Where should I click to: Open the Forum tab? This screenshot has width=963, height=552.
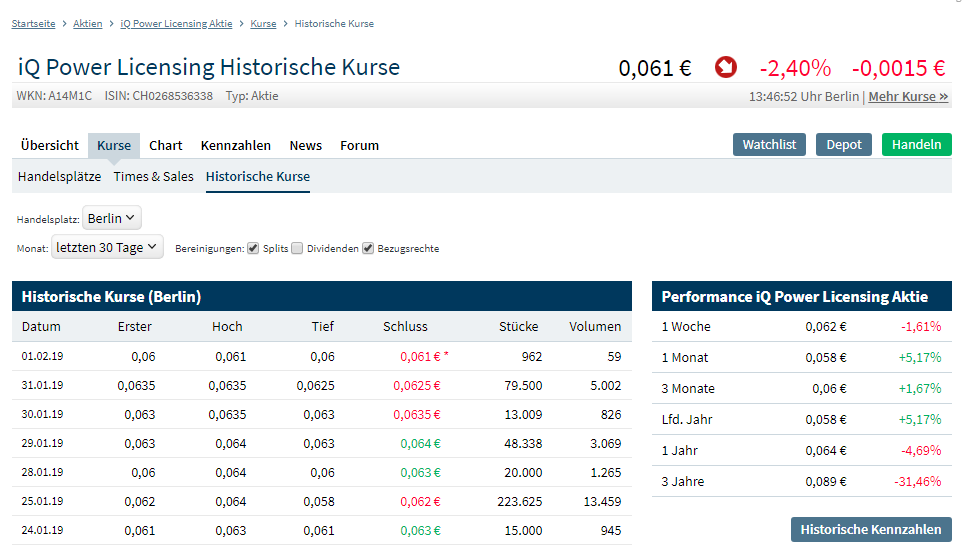click(x=359, y=145)
